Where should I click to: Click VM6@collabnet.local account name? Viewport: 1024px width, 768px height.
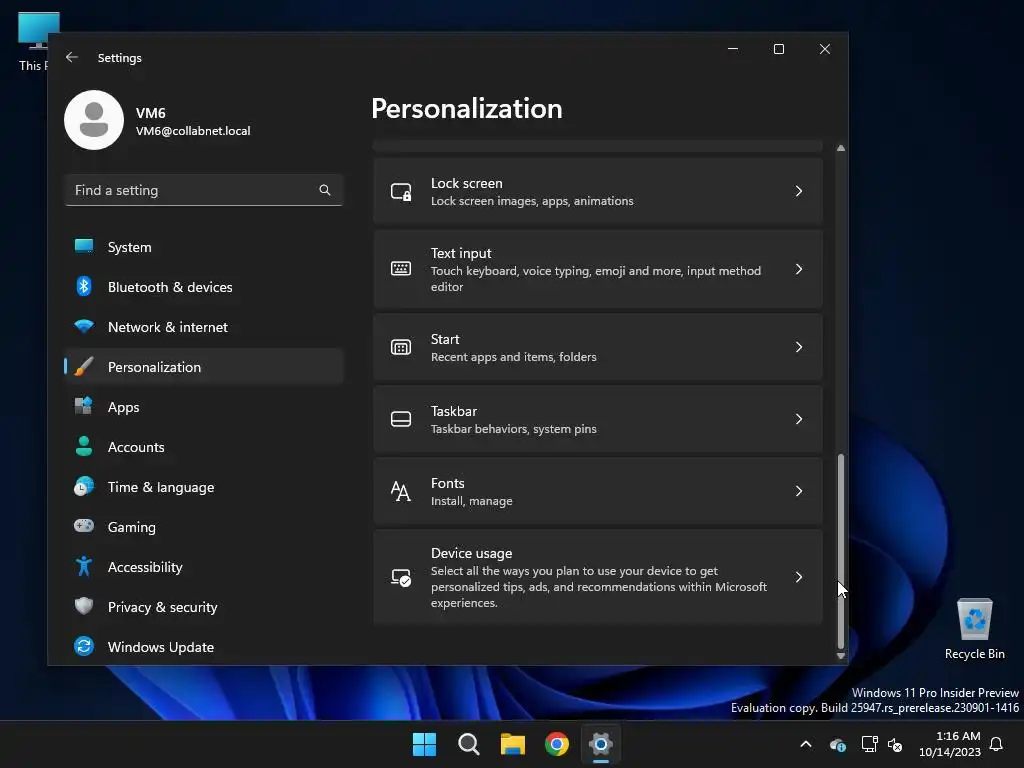193,131
